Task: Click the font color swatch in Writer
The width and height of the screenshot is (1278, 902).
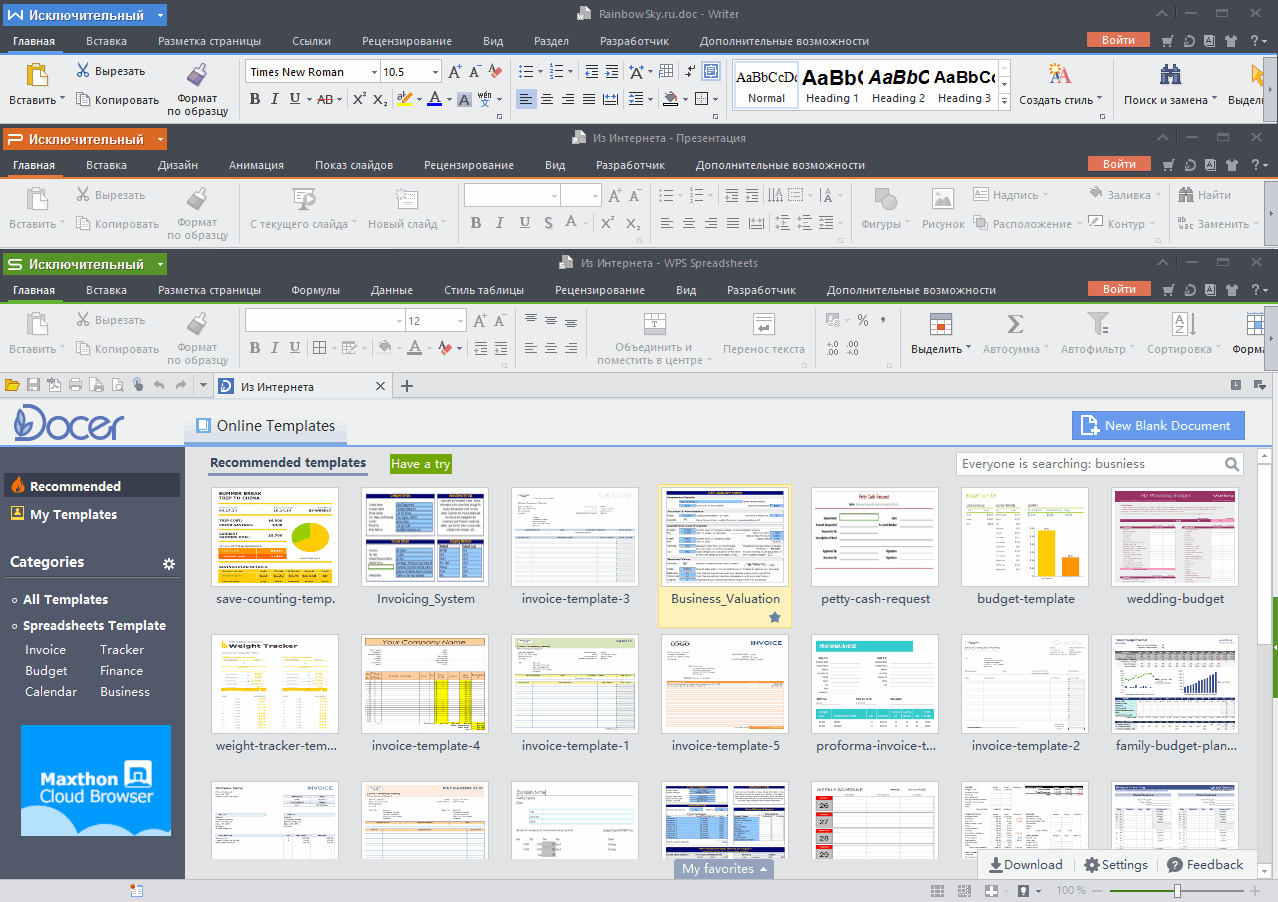Action: click(x=434, y=99)
